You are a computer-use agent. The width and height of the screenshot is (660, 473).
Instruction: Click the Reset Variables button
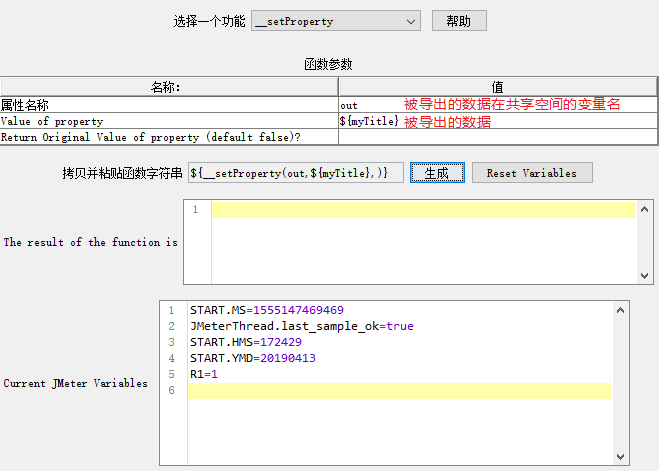click(x=532, y=173)
